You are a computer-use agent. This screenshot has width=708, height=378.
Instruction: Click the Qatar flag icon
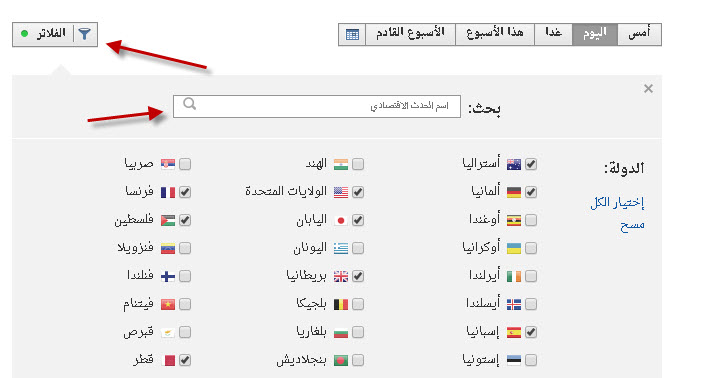168,360
